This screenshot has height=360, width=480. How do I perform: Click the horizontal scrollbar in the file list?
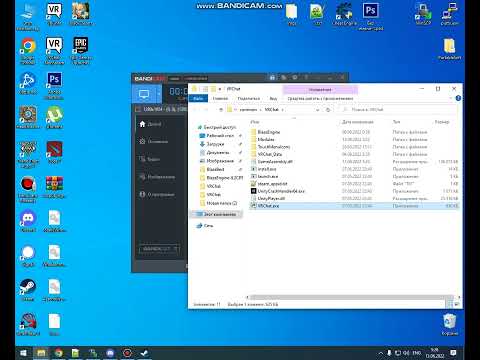[x=352, y=297]
